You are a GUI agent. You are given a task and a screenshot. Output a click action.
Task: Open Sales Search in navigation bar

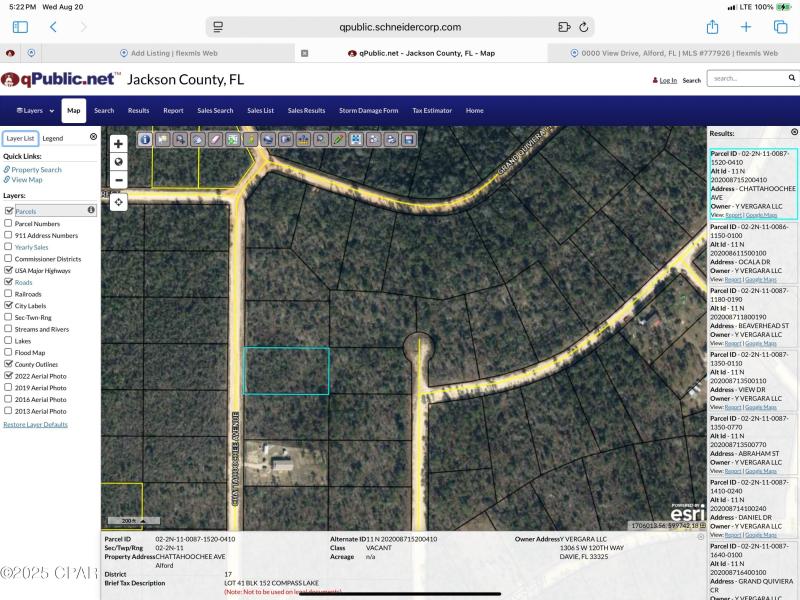click(x=215, y=111)
